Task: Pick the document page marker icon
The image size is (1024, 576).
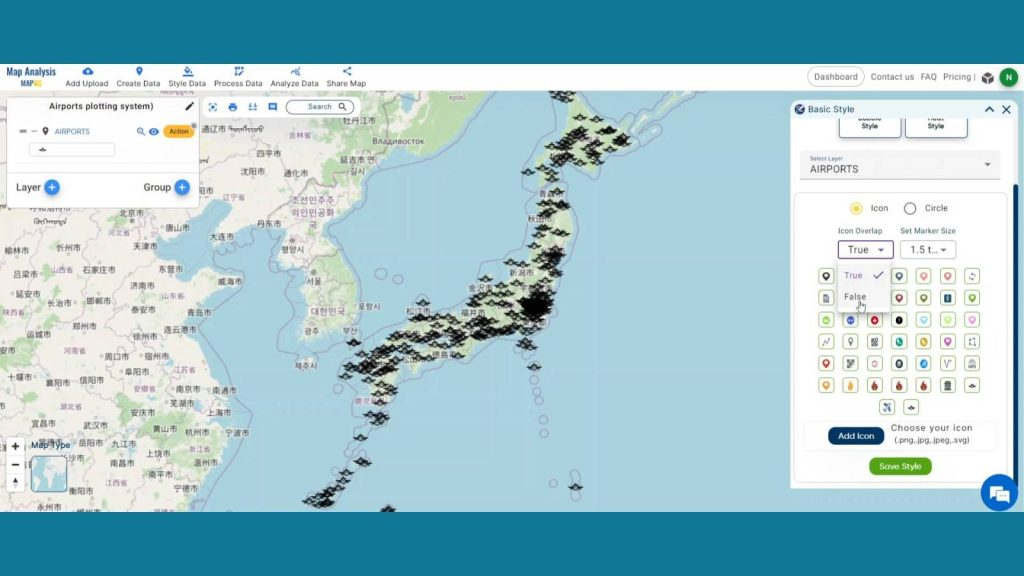Action: point(826,298)
